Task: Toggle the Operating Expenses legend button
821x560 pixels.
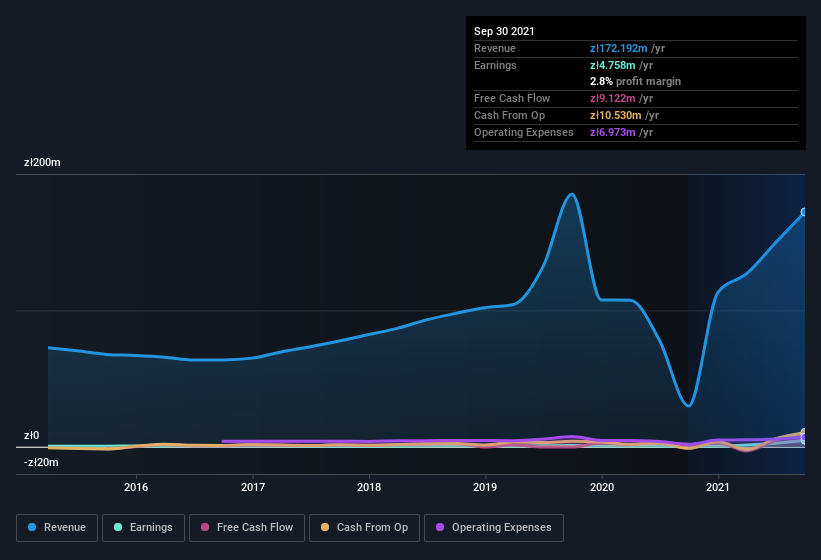Action: pos(494,528)
